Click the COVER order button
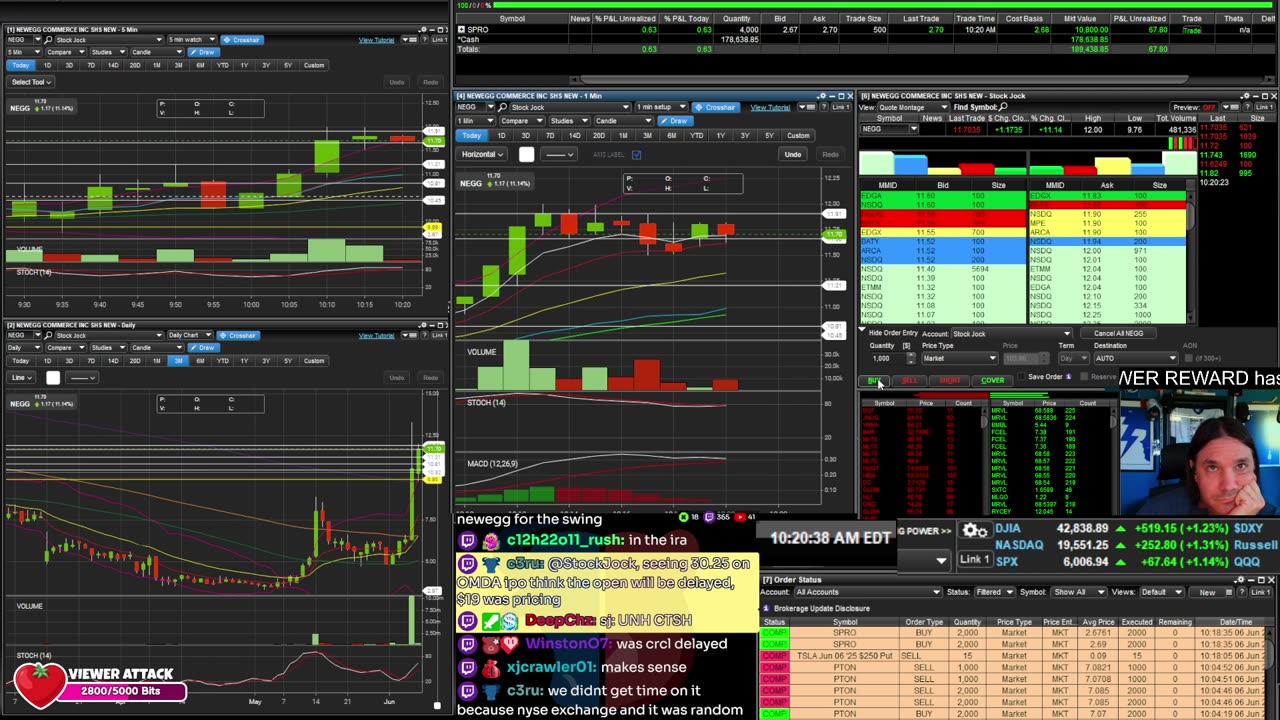This screenshot has height=720, width=1280. click(x=992, y=380)
